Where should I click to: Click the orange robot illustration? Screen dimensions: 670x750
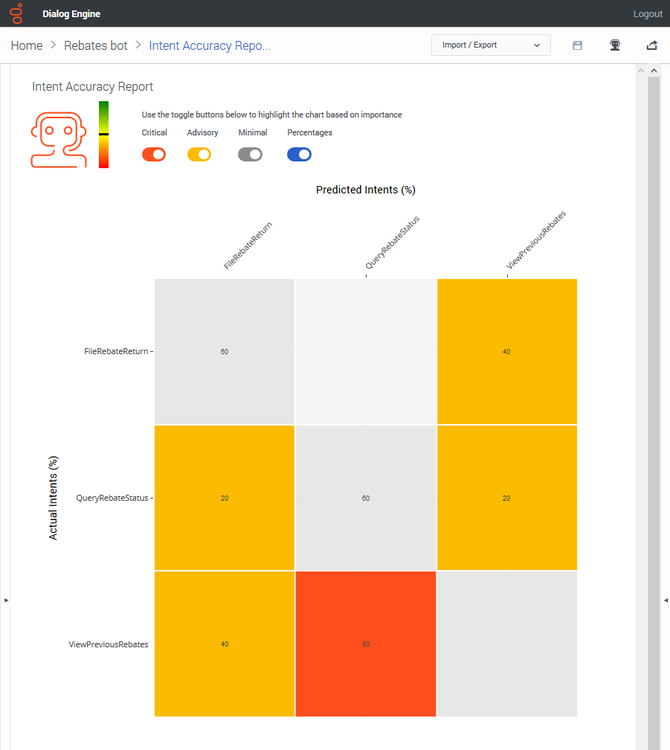(58, 140)
